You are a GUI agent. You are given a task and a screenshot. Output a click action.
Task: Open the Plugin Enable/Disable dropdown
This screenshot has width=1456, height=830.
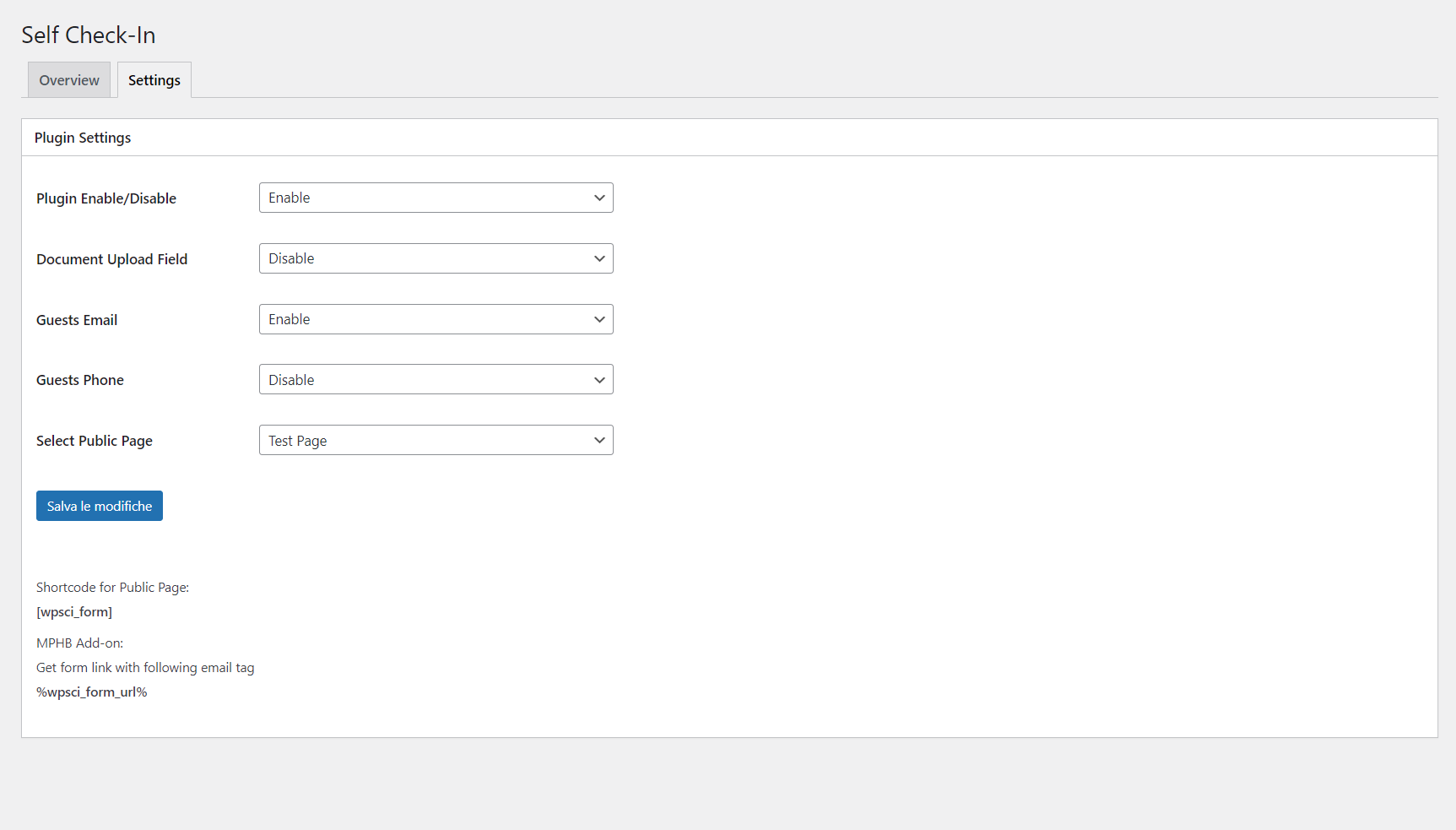(x=436, y=198)
